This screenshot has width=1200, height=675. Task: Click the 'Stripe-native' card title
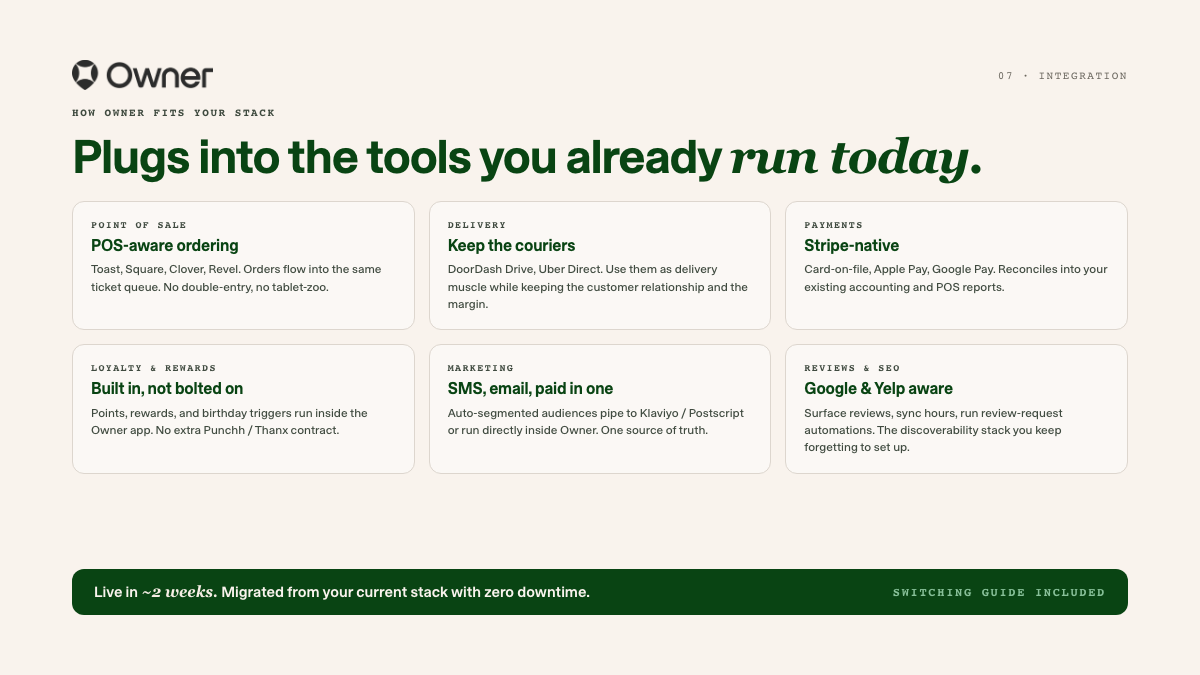[852, 245]
